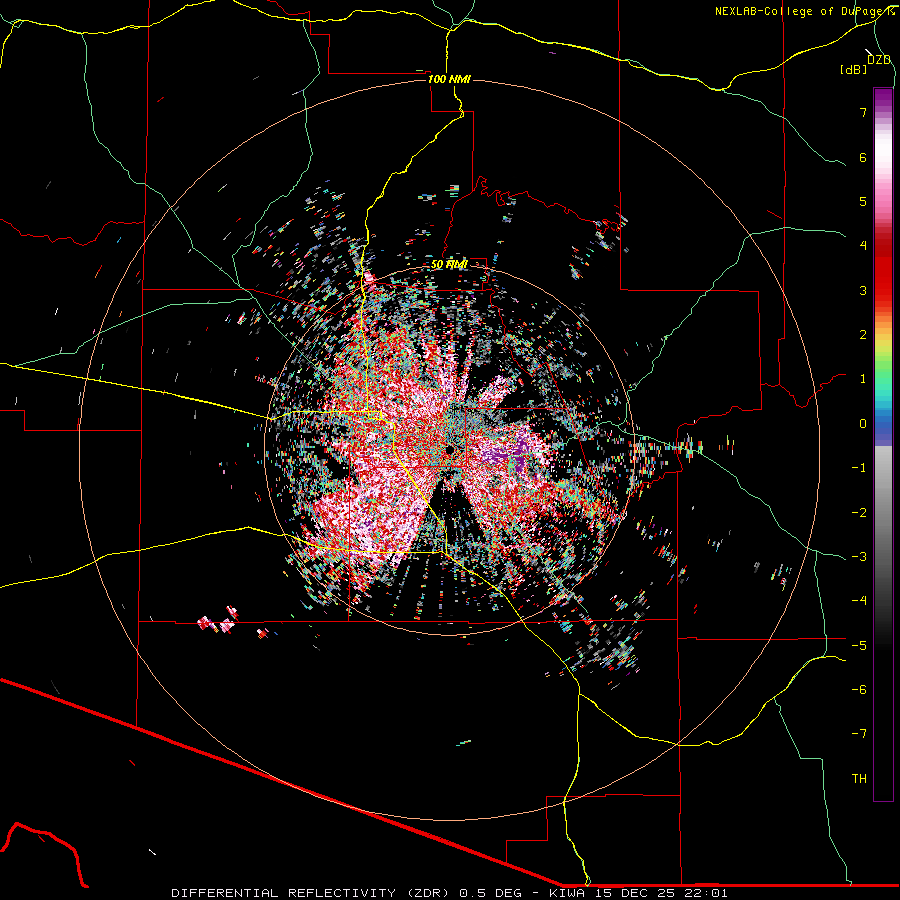This screenshot has width=900, height=900.
Task: Click the TH label on the color scale
Action: (x=859, y=779)
